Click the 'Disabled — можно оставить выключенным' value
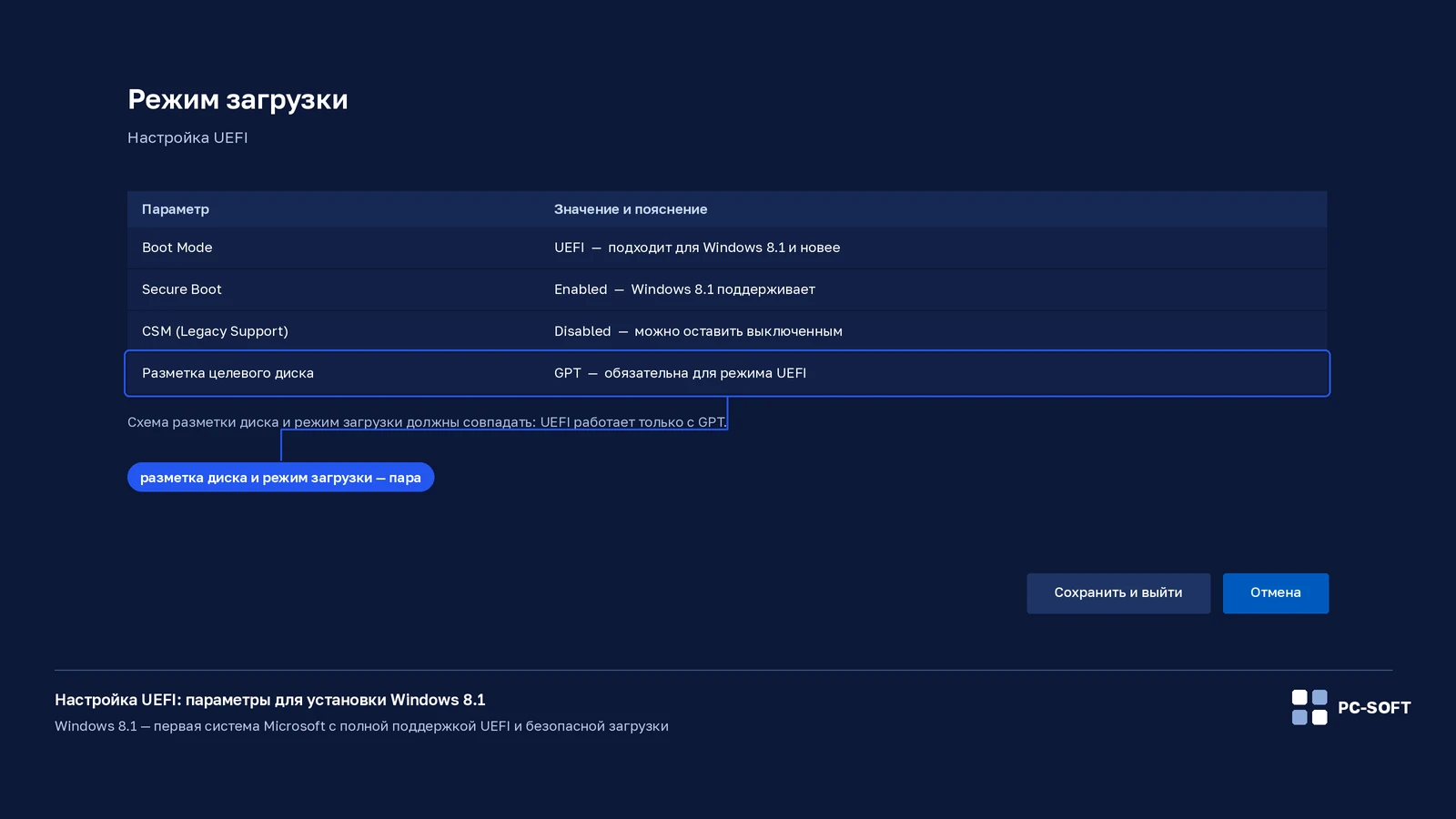The width and height of the screenshot is (1456, 819). point(698,331)
